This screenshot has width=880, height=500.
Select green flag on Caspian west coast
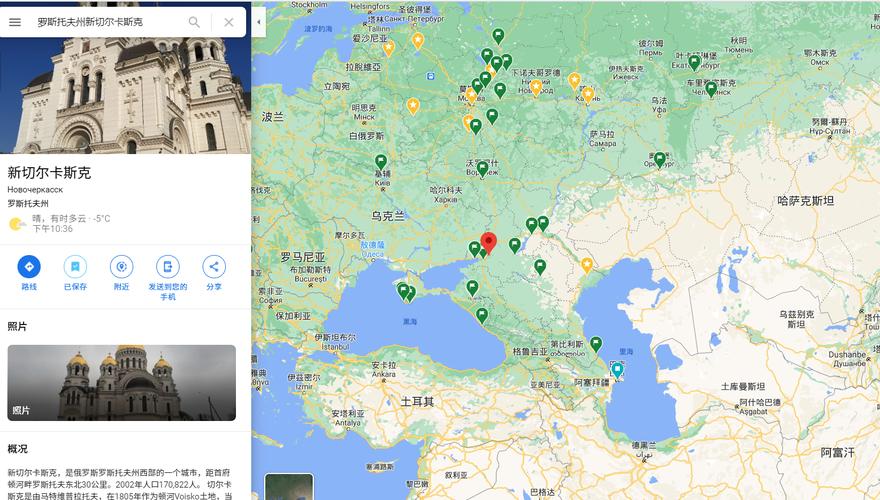596,343
